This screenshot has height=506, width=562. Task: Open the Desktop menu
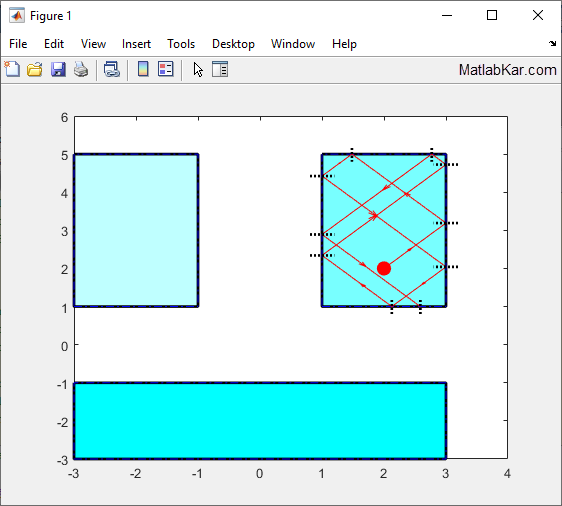click(x=233, y=44)
